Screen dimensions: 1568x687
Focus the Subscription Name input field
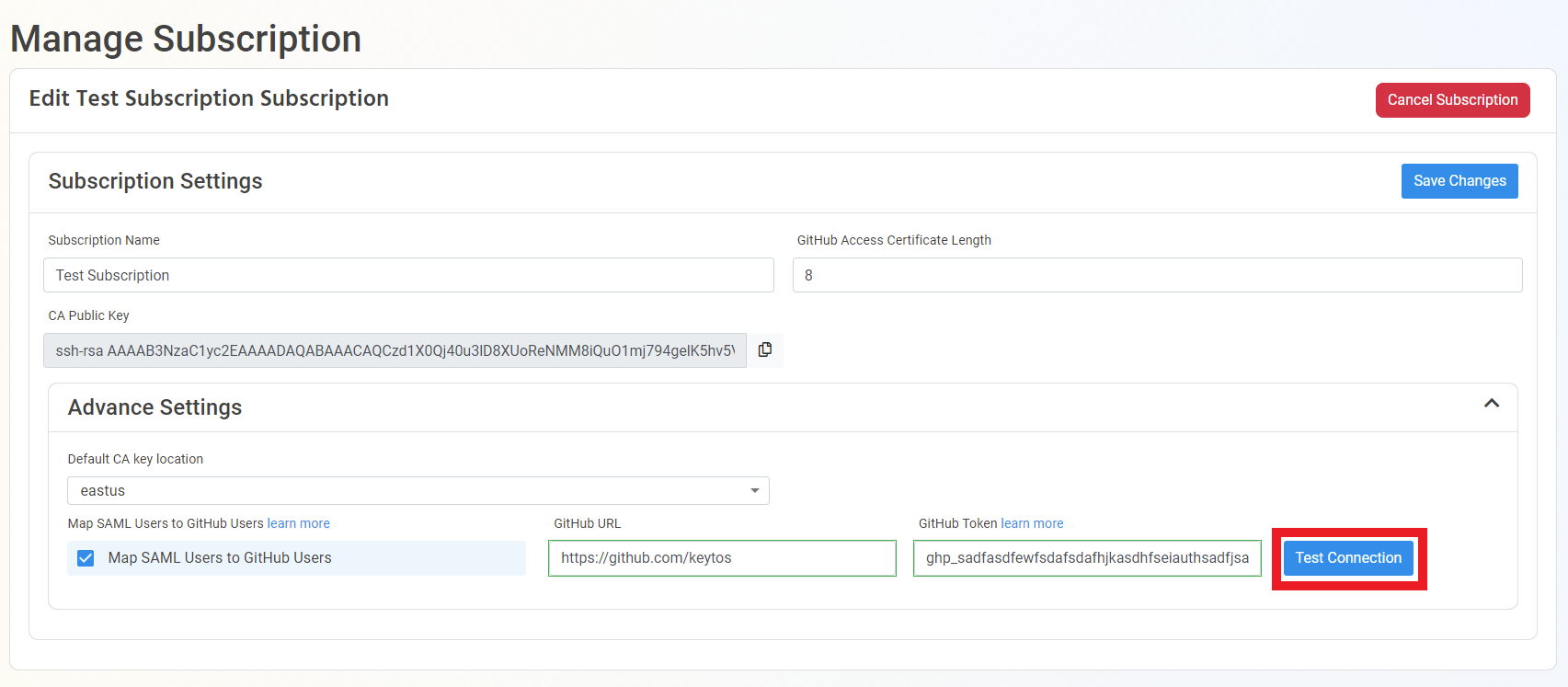click(x=408, y=275)
